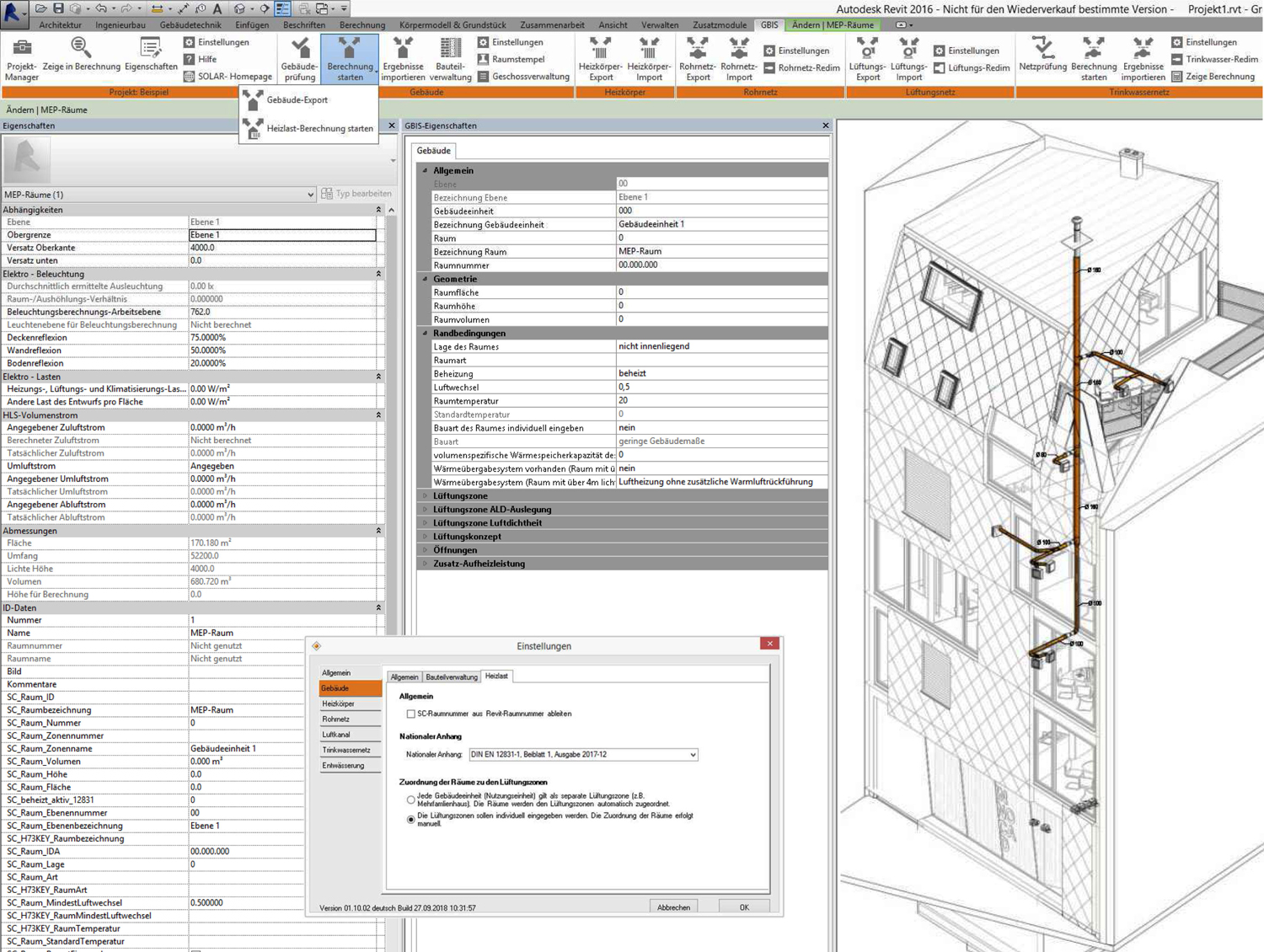Collapse the Randbedingungen section
1264x952 pixels.
click(425, 334)
